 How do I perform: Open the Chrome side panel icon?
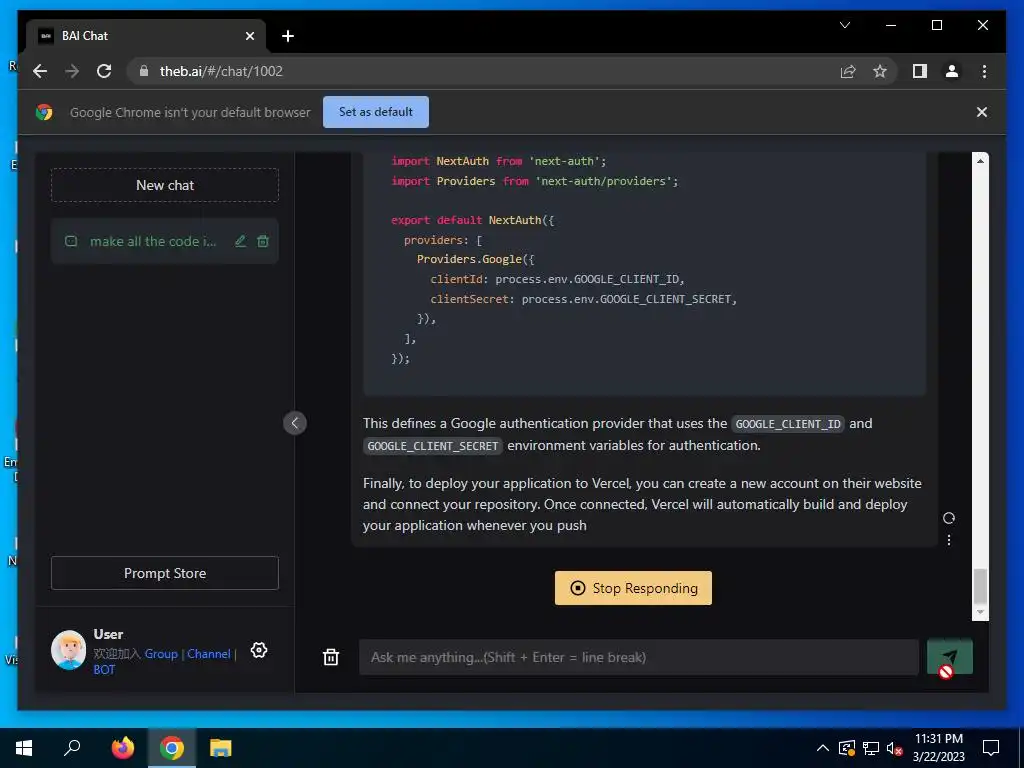tap(920, 71)
